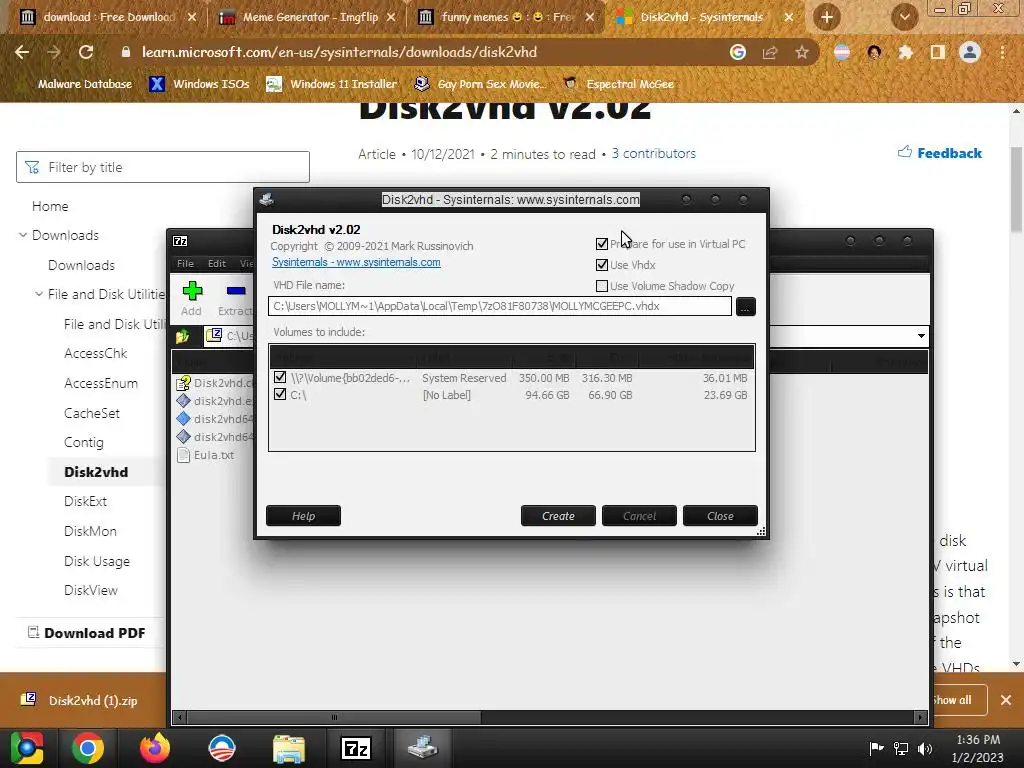Click the browse button beside VHD file name
This screenshot has width=1024, height=768.
coord(745,306)
